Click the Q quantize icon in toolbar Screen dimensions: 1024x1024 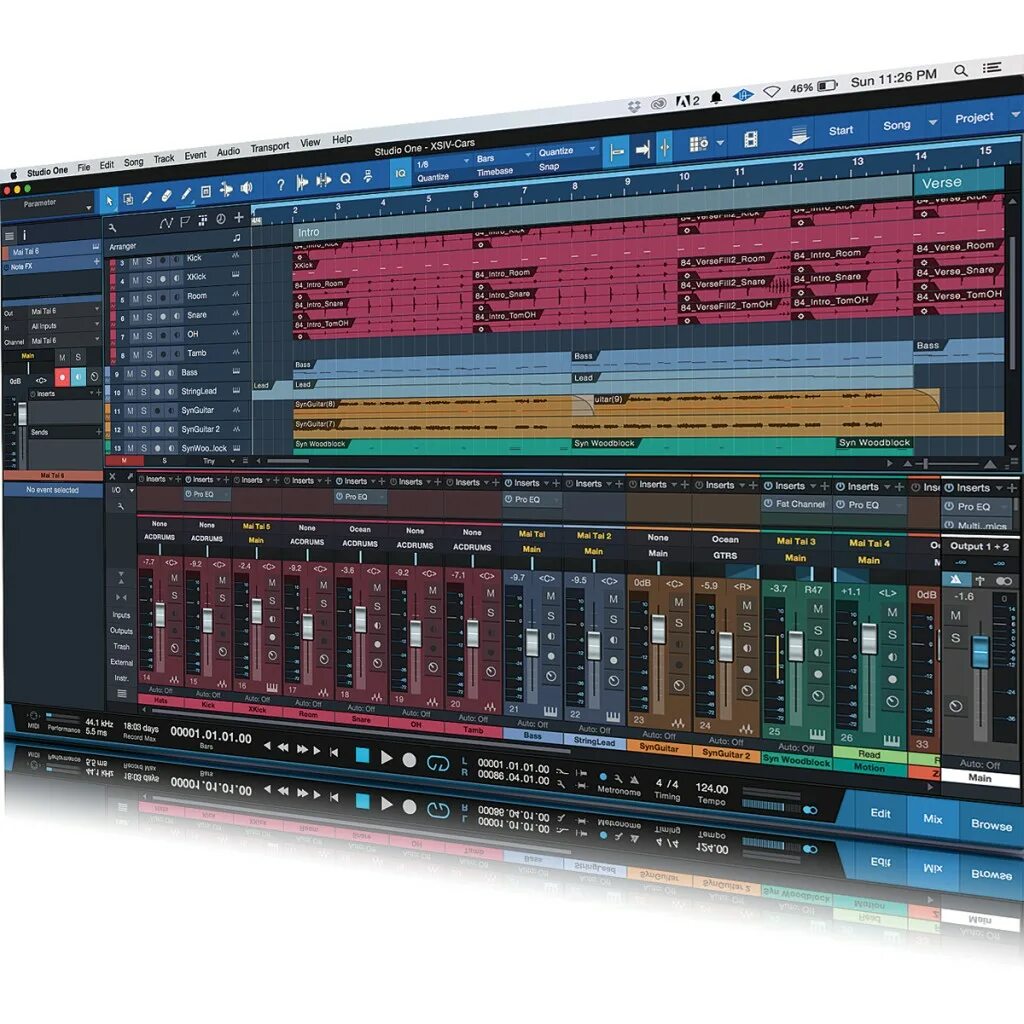(345, 178)
